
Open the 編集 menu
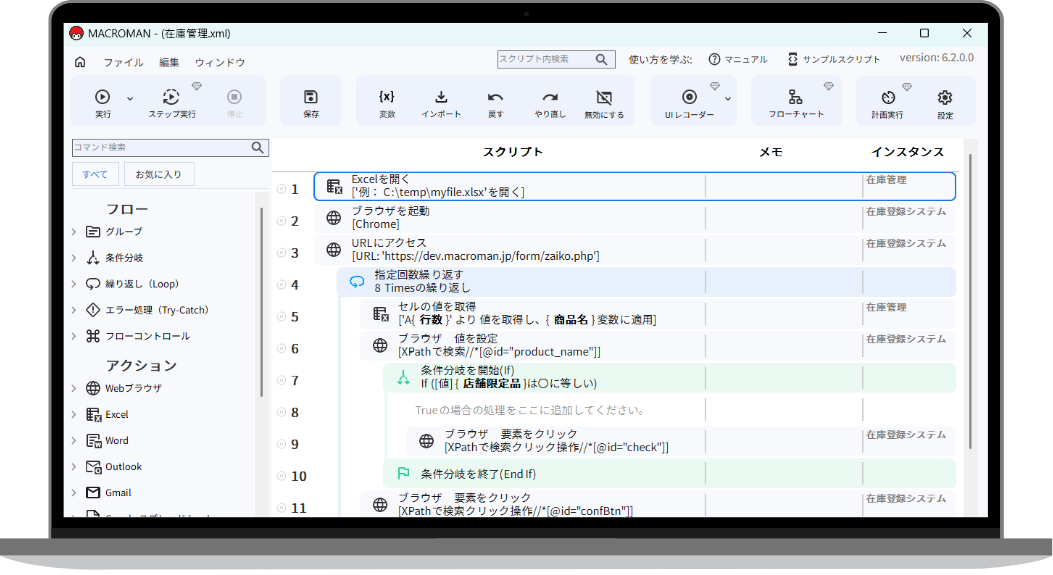(x=169, y=62)
